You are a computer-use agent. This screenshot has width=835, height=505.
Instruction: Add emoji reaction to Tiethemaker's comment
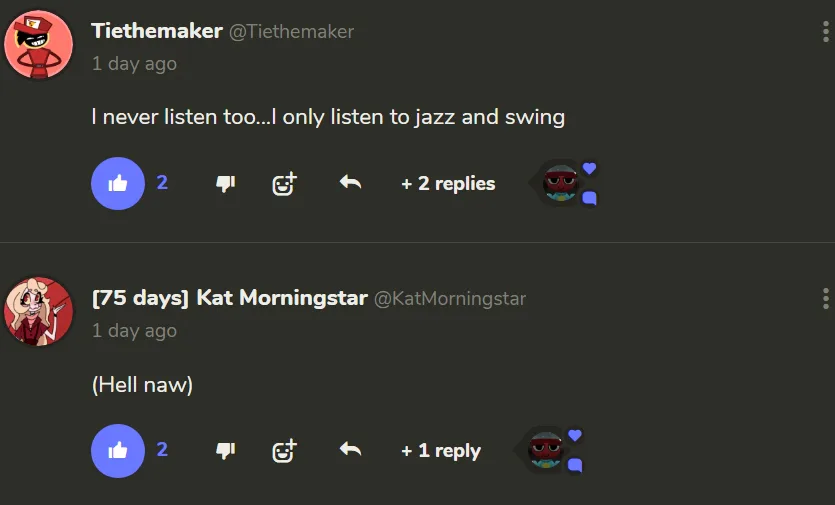[x=285, y=184]
